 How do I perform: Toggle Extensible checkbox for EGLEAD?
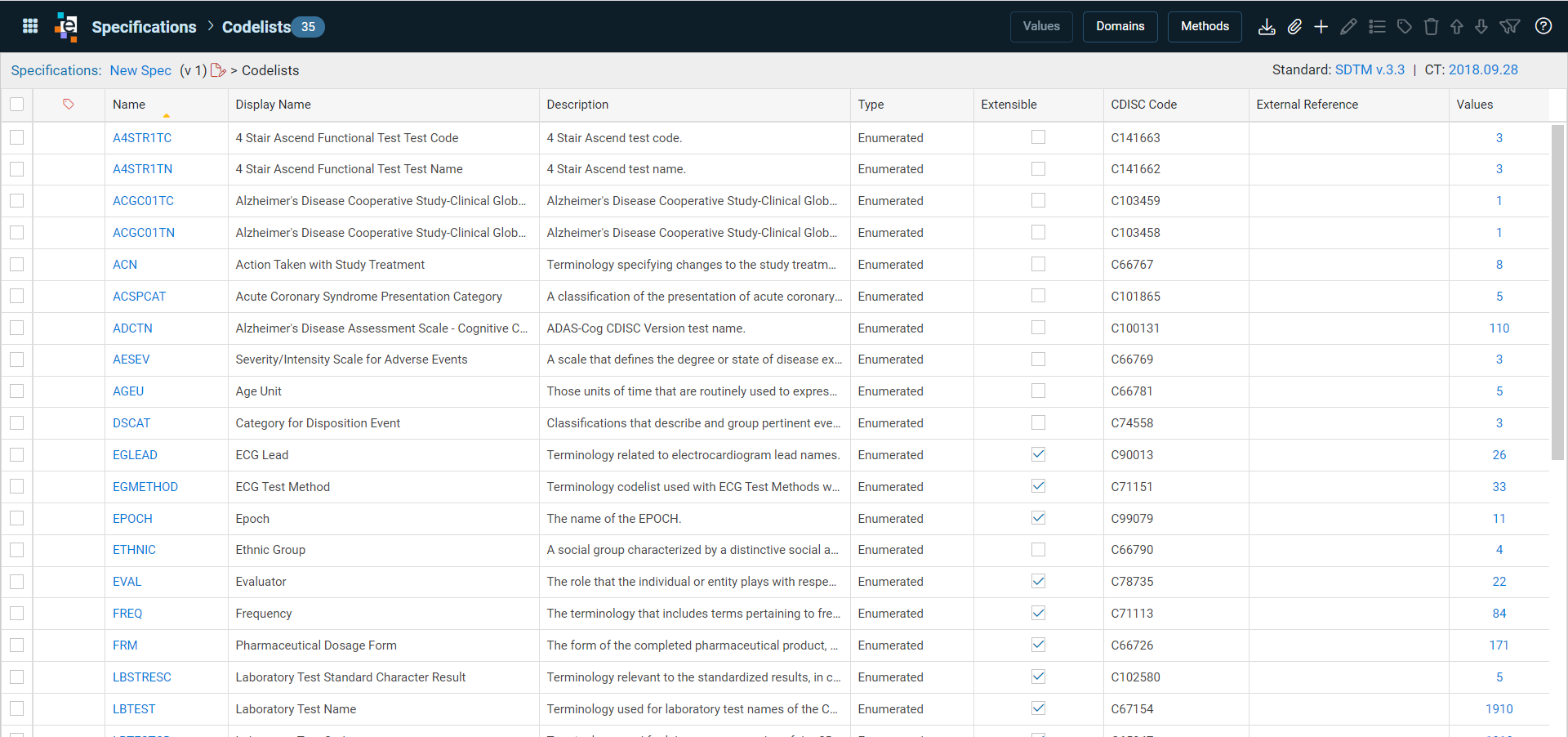click(1038, 454)
